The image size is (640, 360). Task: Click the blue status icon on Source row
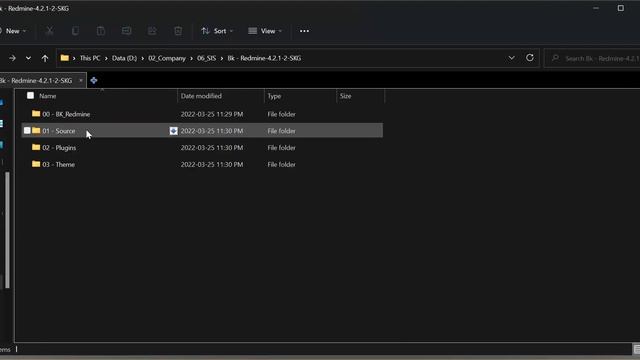pyautogui.click(x=173, y=131)
